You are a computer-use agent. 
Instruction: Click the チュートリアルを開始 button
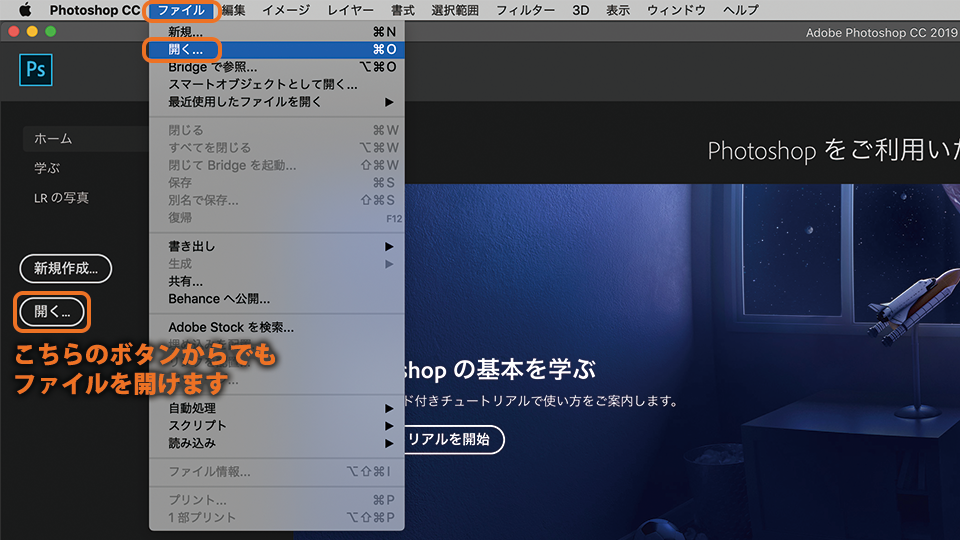pos(454,439)
